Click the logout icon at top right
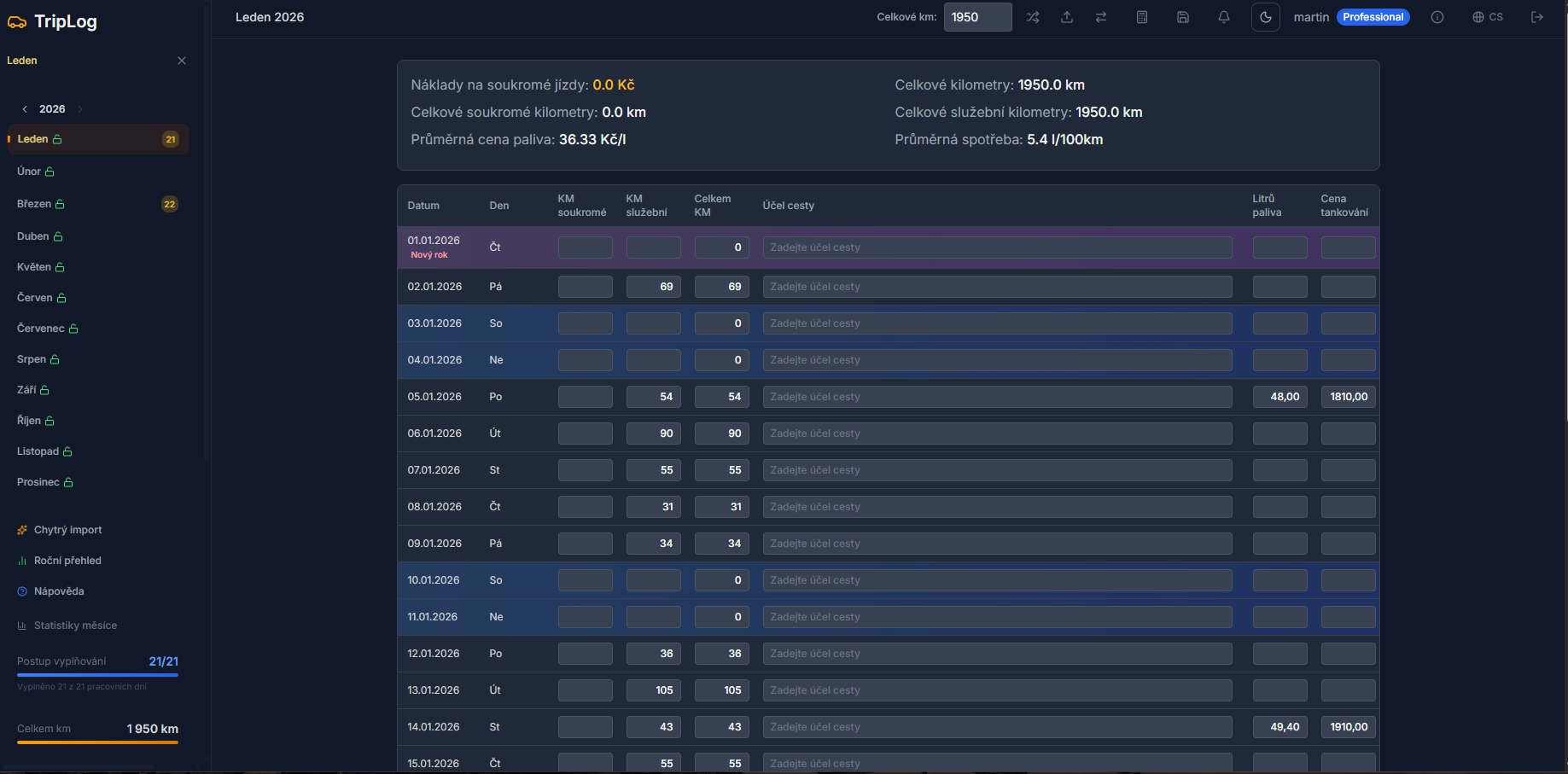The image size is (1568, 774). [x=1537, y=17]
